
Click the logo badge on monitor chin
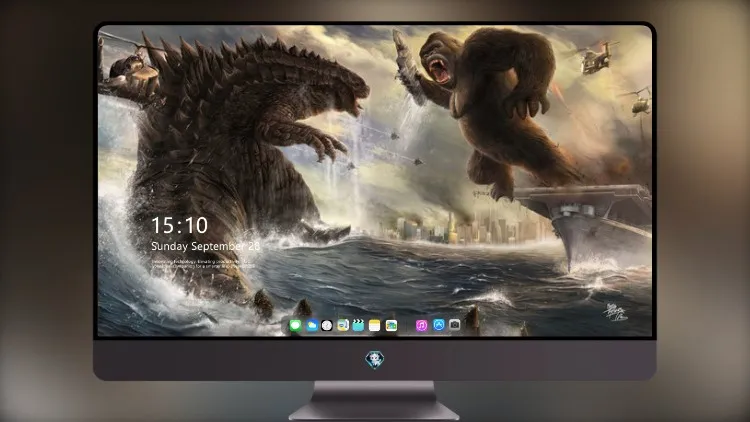(375, 360)
